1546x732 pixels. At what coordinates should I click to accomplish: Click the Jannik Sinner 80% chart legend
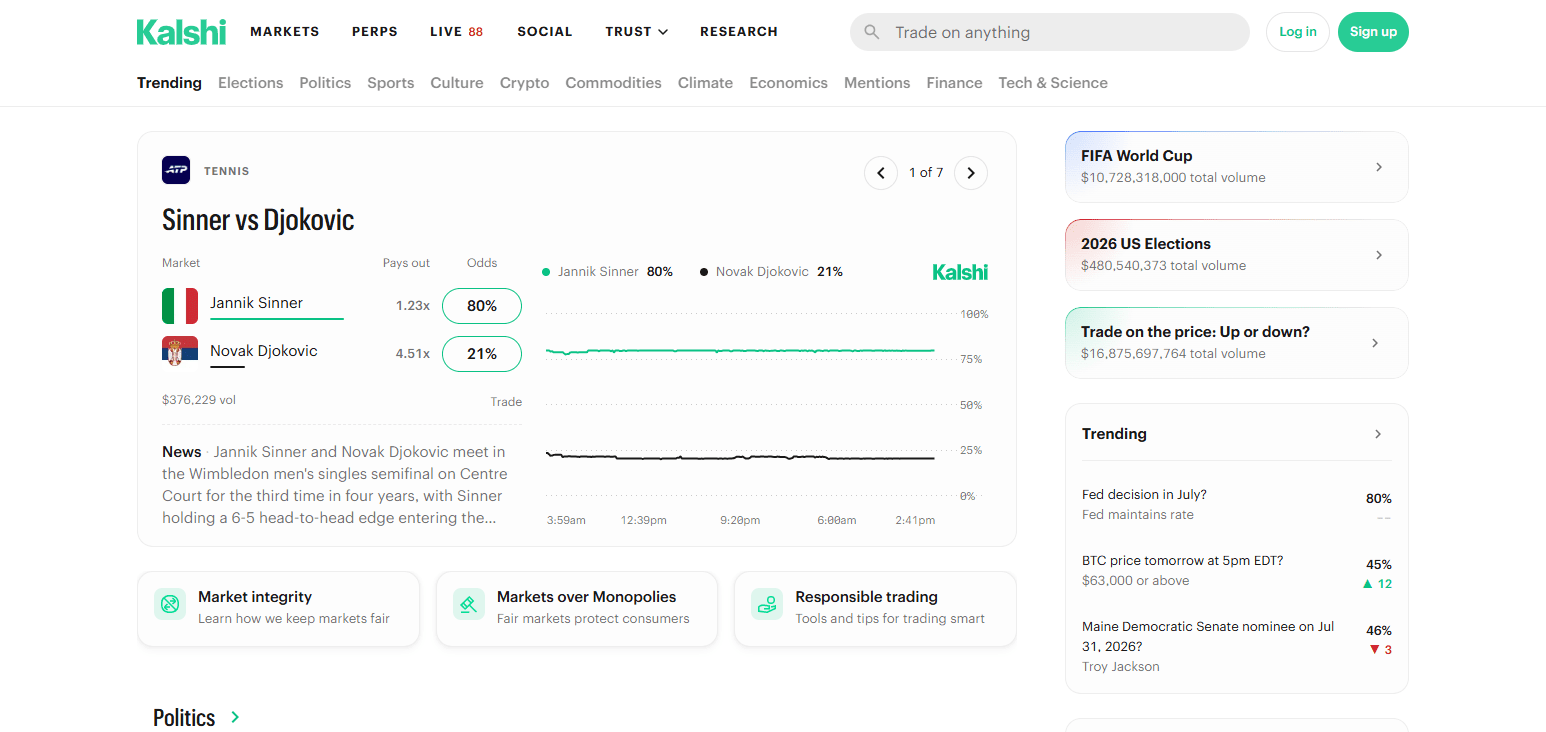pos(607,272)
